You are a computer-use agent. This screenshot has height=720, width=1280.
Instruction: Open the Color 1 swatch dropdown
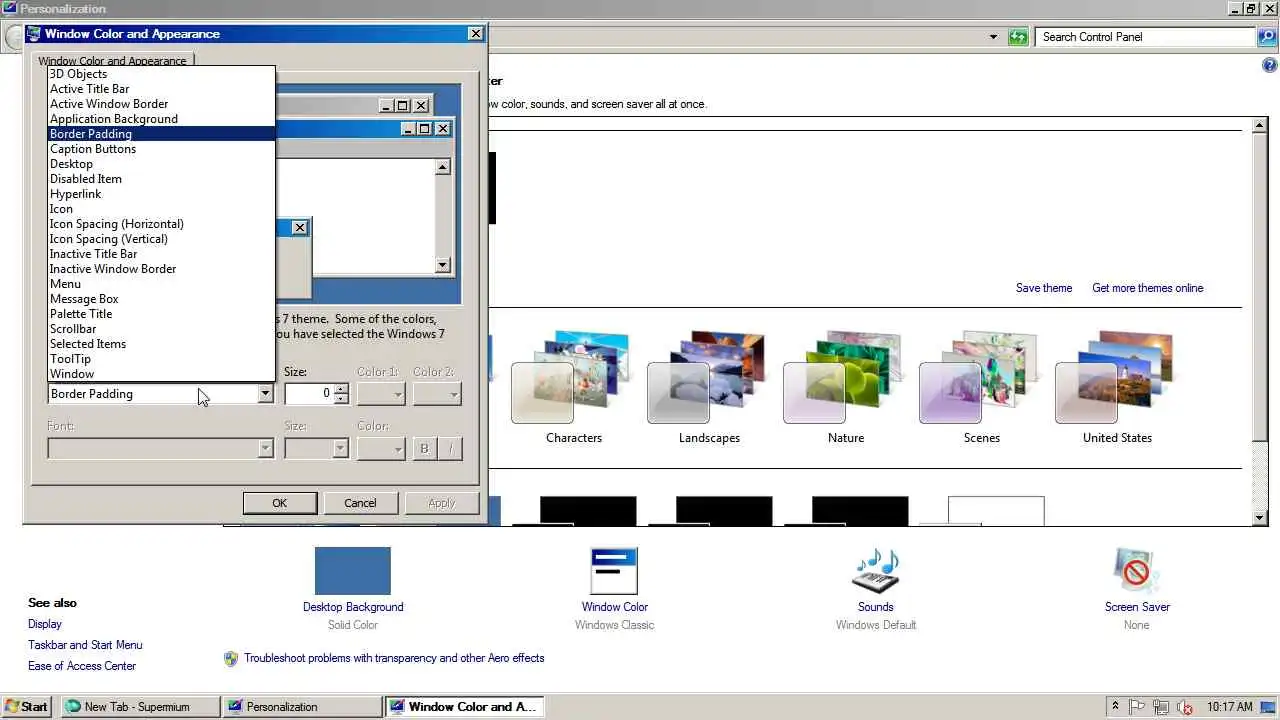381,394
